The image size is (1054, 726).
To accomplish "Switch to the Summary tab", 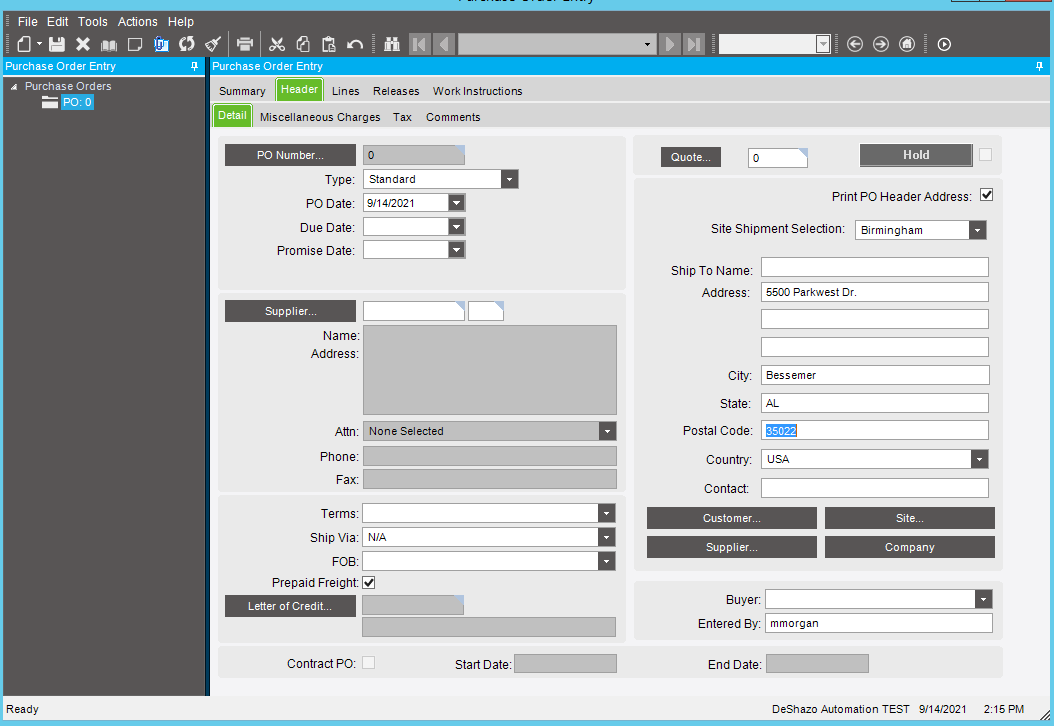I will coord(242,91).
